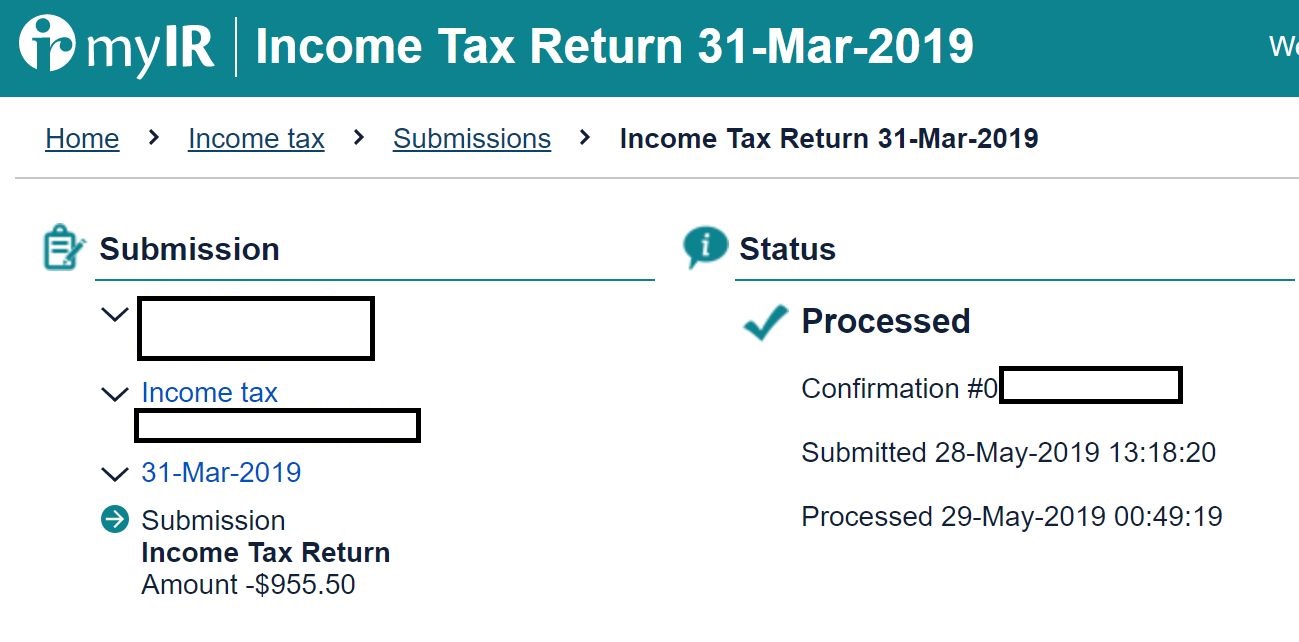Click the current Income Tax Return breadcrumb

point(828,139)
